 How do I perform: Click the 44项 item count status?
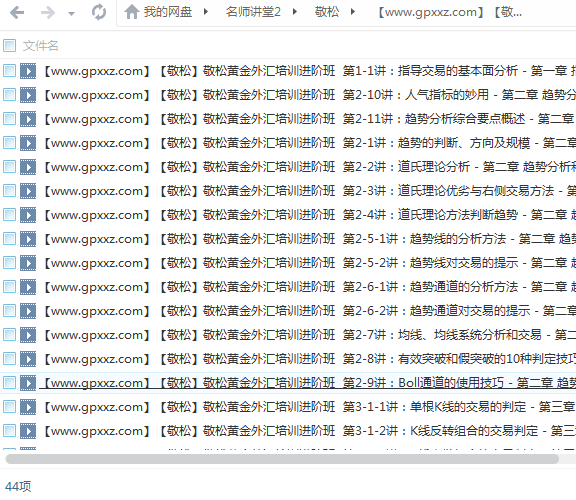18,486
